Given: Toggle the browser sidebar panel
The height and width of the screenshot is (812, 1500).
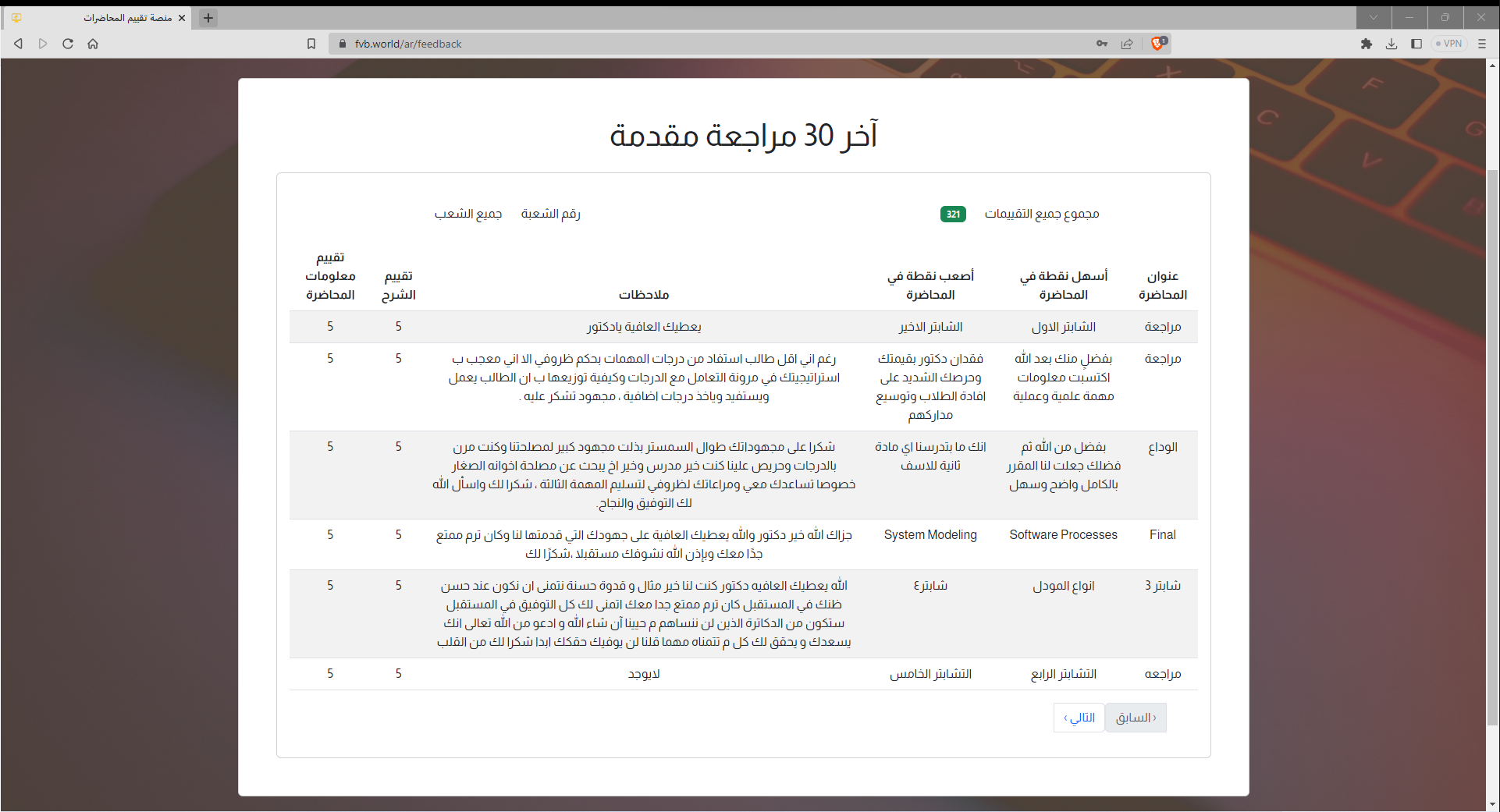Looking at the screenshot, I should [x=1416, y=44].
